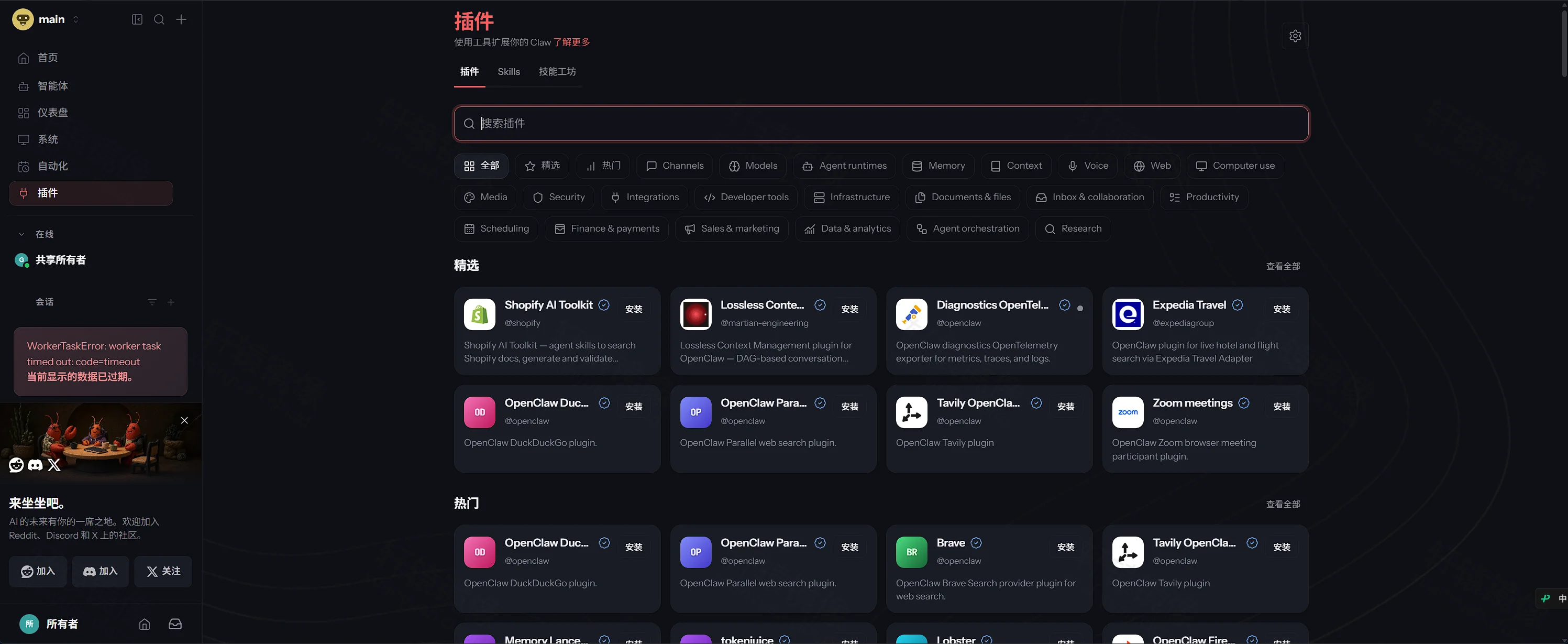This screenshot has height=644, width=1568.
Task: Focus the 搜索插件 search field
Action: click(x=881, y=124)
